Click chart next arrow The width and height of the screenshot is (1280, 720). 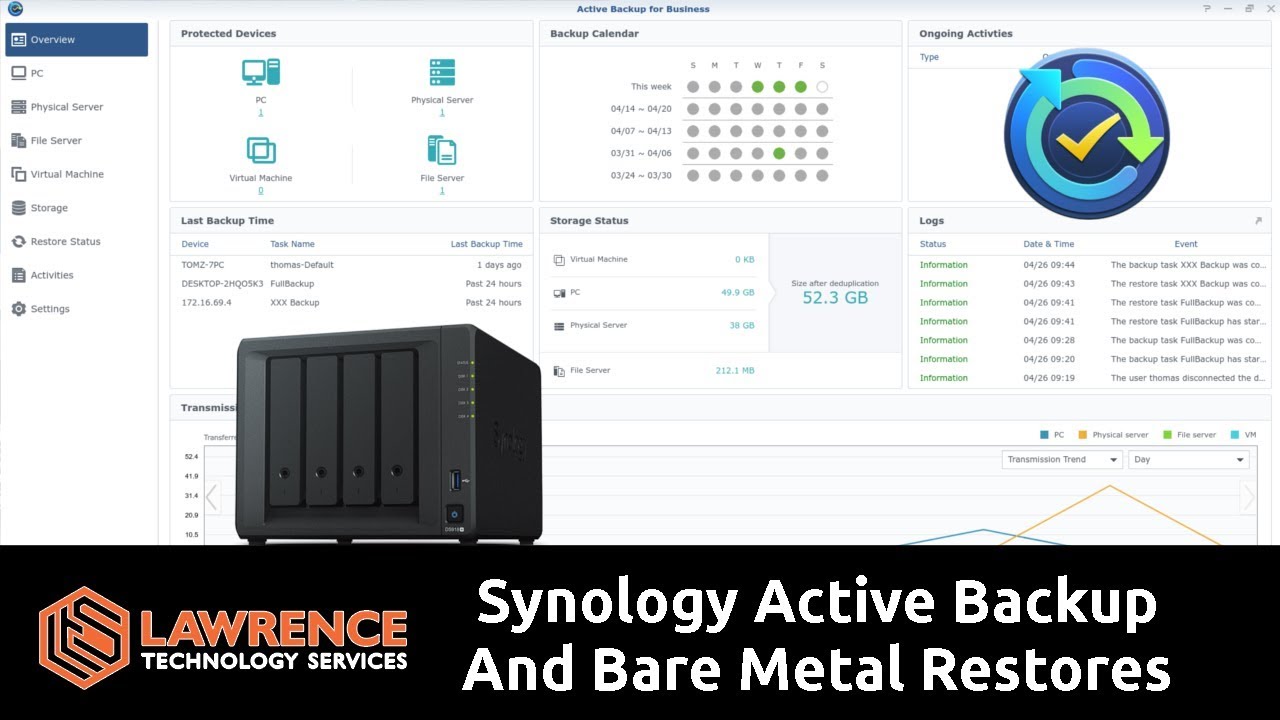pos(1247,497)
